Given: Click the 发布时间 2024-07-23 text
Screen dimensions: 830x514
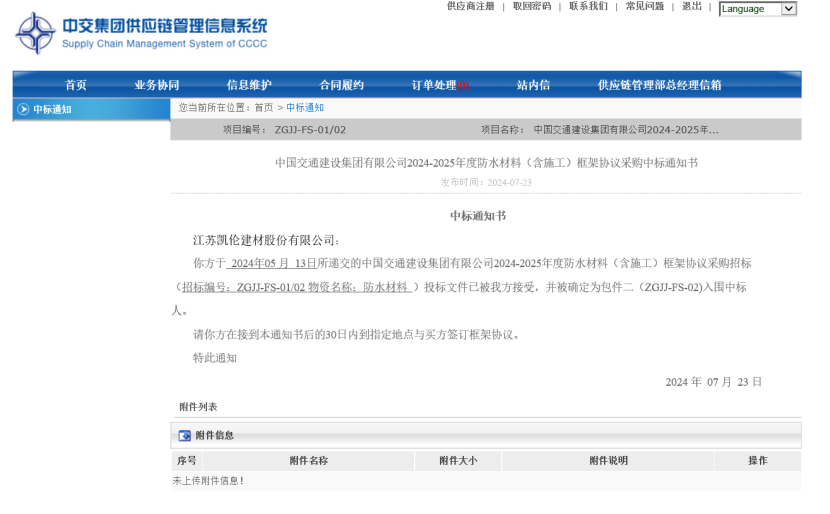Looking at the screenshot, I should click(x=486, y=182).
